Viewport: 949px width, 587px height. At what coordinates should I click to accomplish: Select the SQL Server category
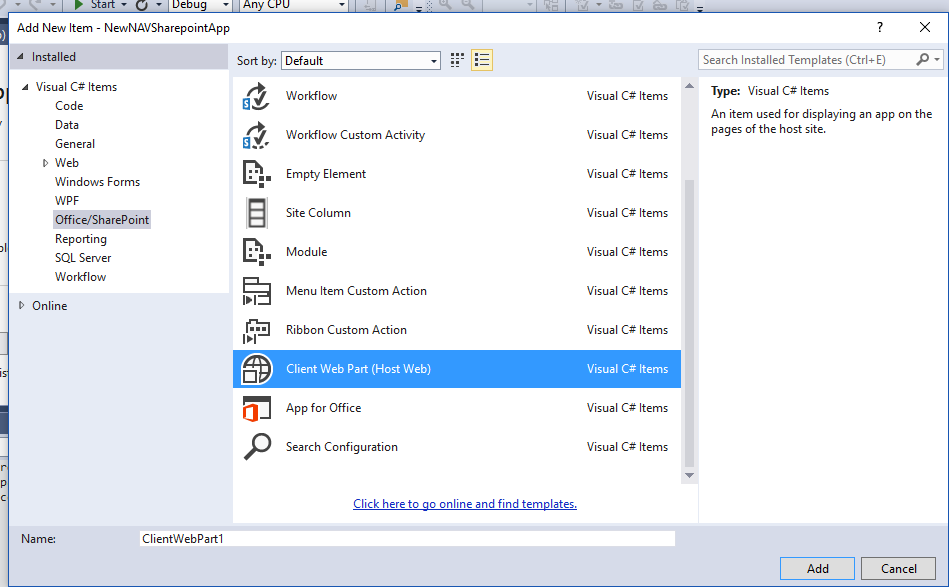click(x=83, y=258)
